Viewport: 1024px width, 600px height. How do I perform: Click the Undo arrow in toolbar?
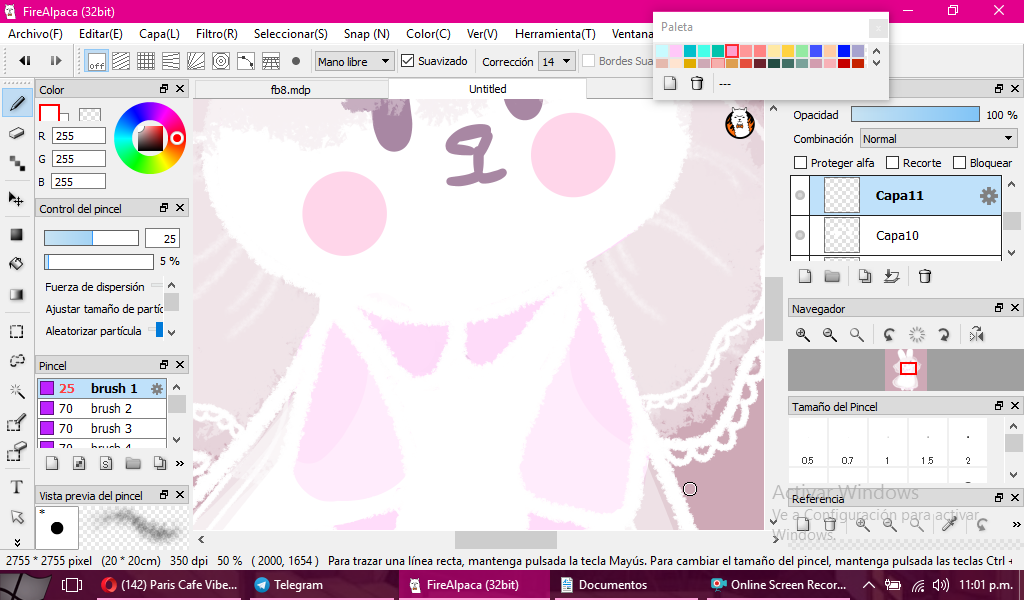pyautogui.click(x=25, y=61)
